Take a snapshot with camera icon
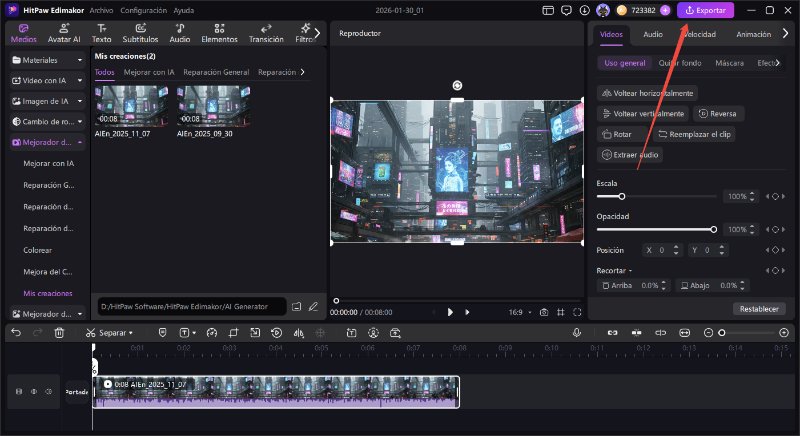Viewport: 800px width, 436px height. (x=544, y=312)
